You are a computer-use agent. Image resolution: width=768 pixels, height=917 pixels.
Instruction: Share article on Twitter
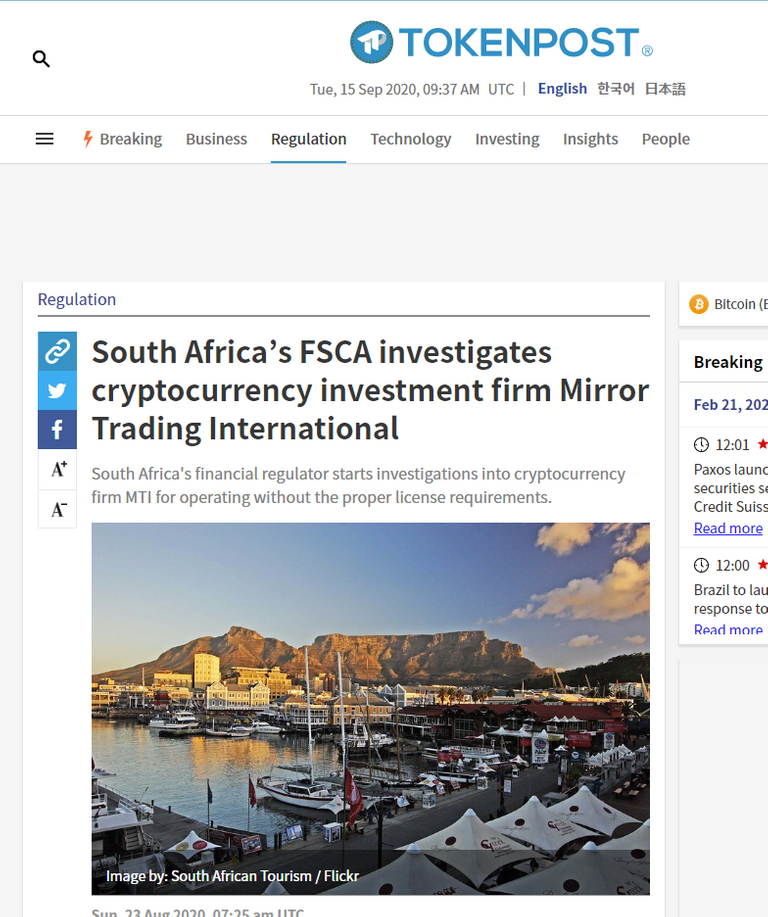(x=57, y=390)
